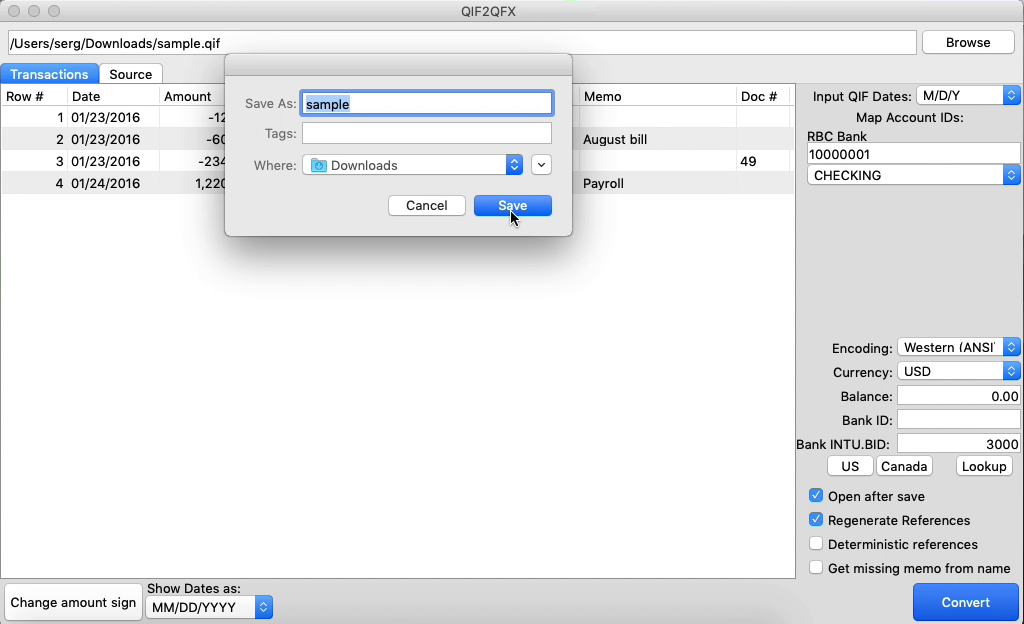Click the Save button in the dialog
The height and width of the screenshot is (624, 1024).
point(513,206)
